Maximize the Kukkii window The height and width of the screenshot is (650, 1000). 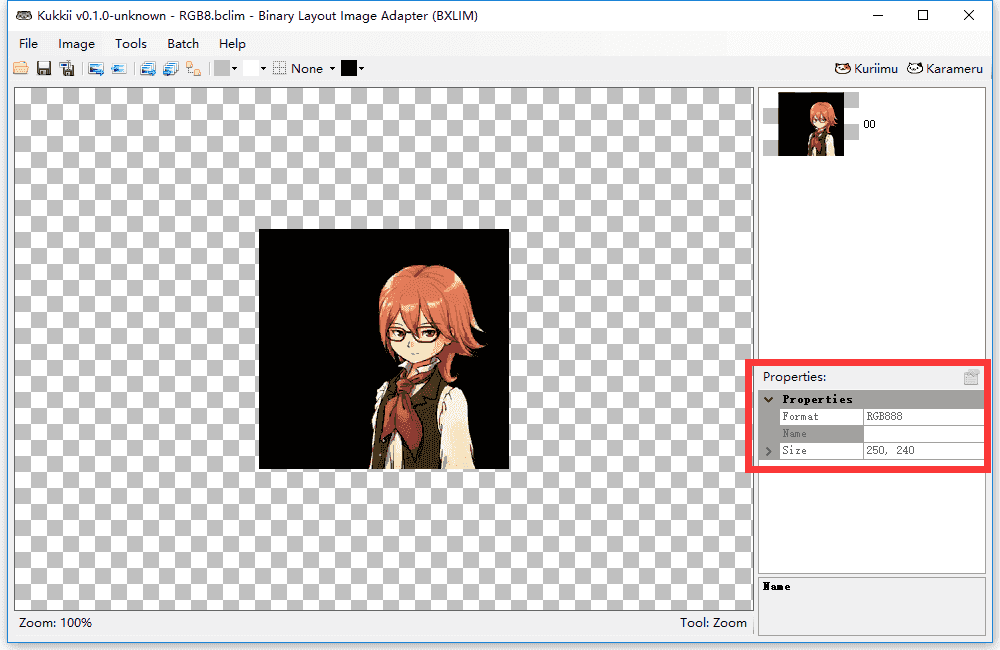point(923,15)
